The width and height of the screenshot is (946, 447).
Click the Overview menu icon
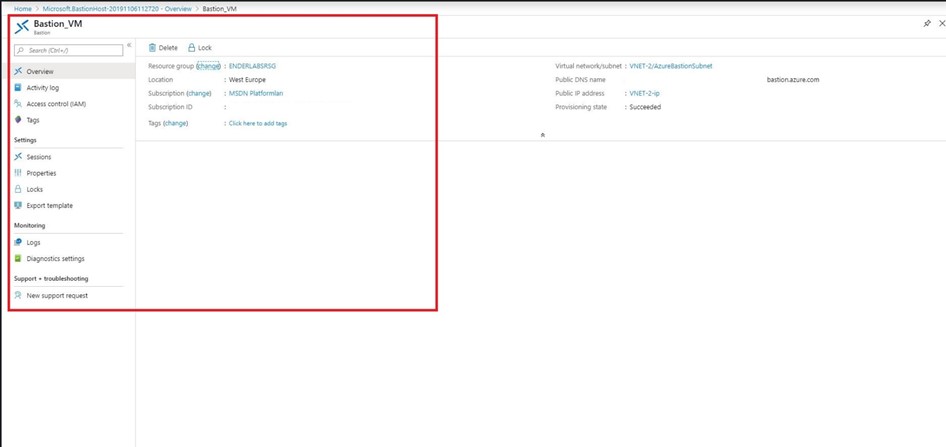18,71
